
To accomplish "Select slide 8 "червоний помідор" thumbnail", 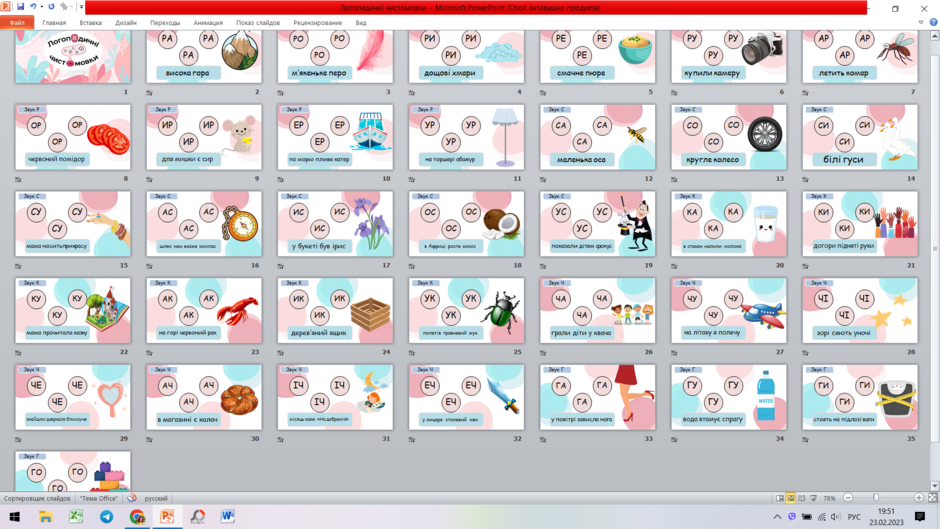I will tap(73, 137).
